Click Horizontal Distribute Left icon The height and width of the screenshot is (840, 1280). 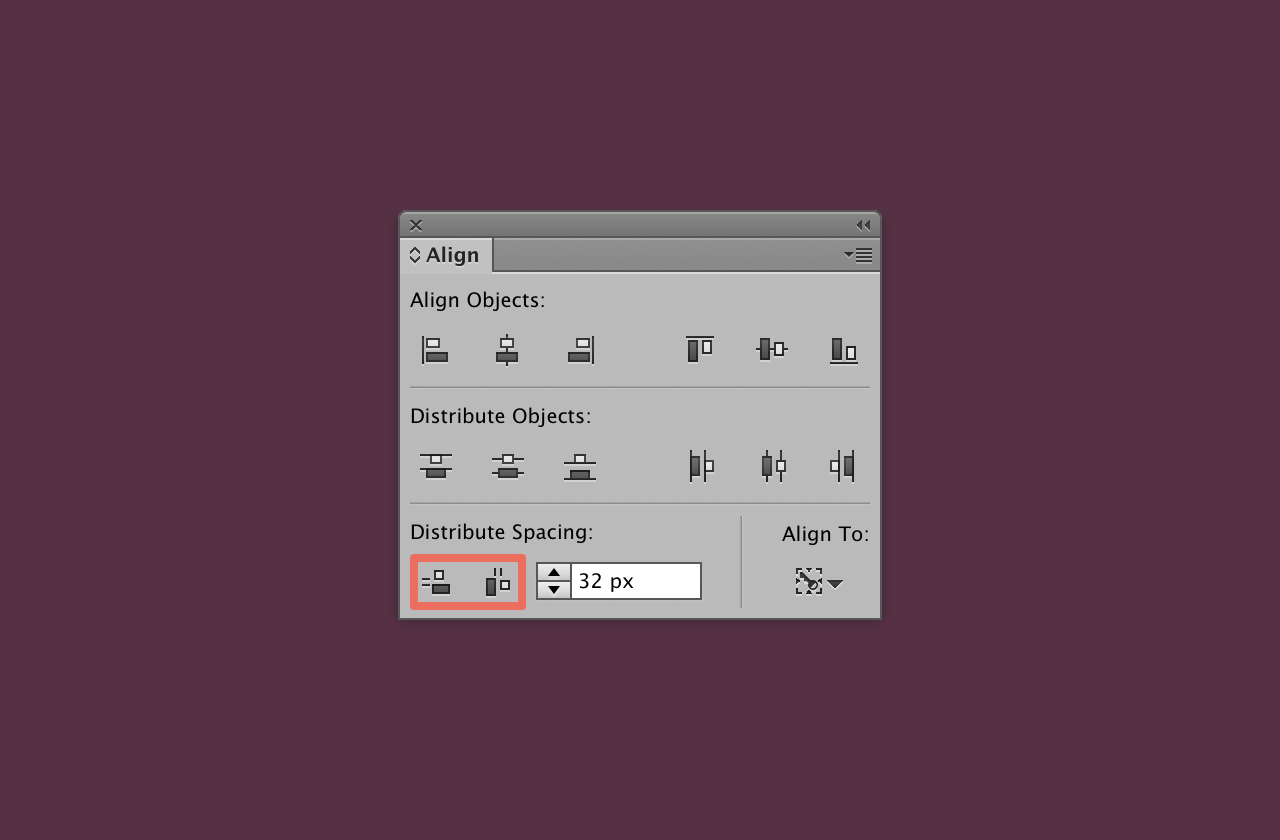(x=701, y=466)
